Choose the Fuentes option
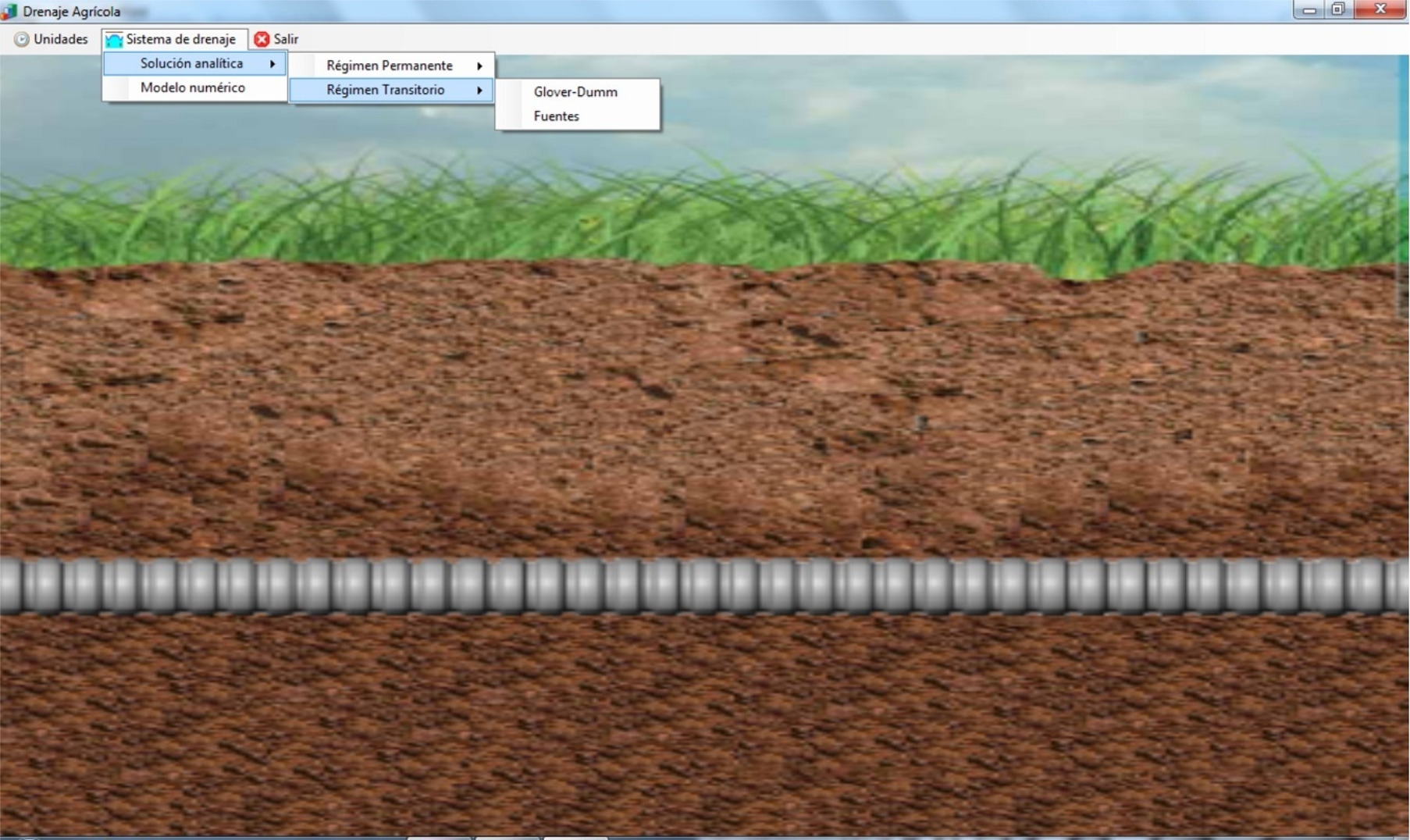 556,116
